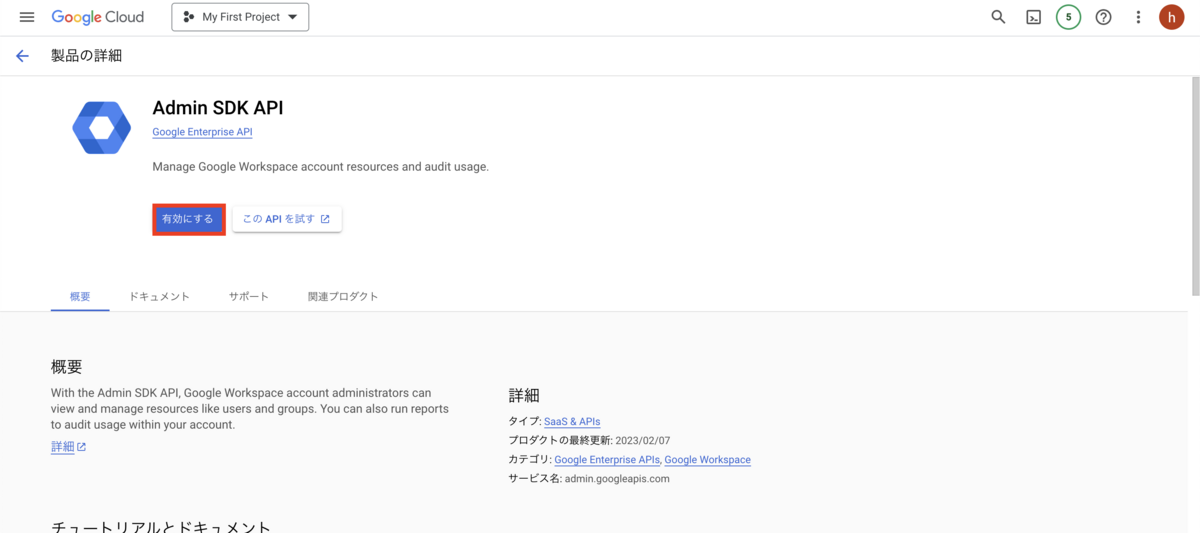Open the three-dot more options menu
The width and height of the screenshot is (1200, 533).
1138,17
